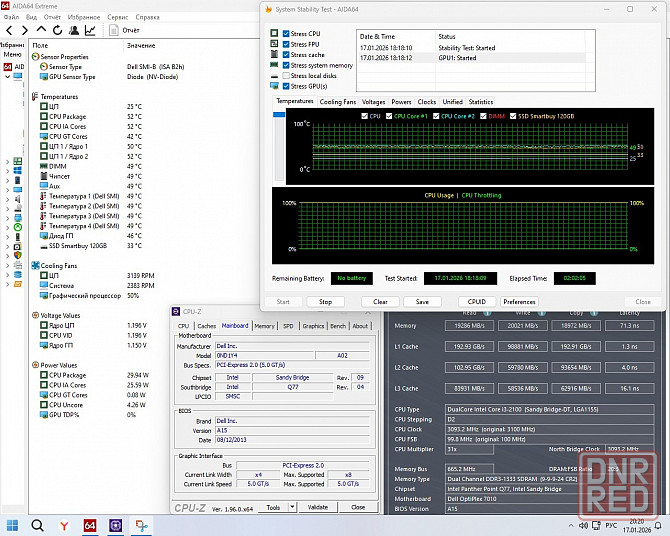Open Windows search from the taskbar
Viewport: 670px width, 536px height.
(38, 524)
